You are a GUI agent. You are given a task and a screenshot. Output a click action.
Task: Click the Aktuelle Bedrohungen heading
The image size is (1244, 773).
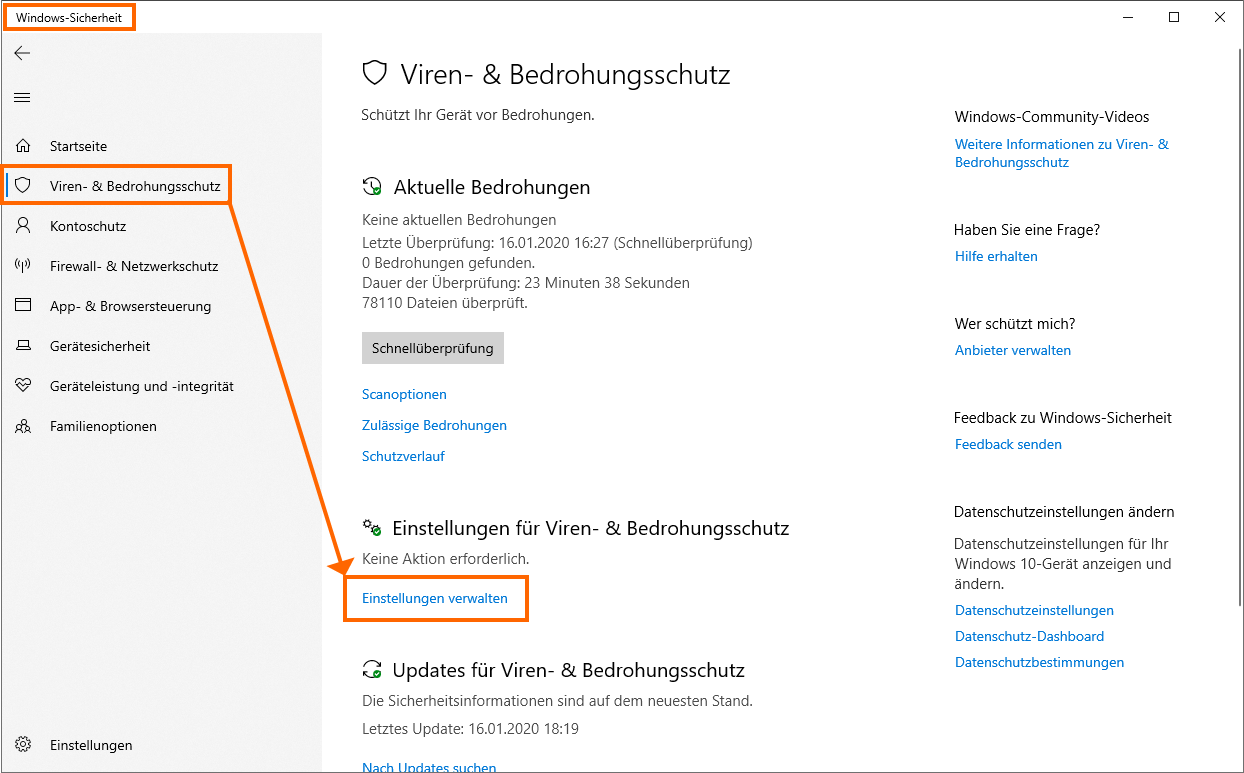click(x=492, y=187)
